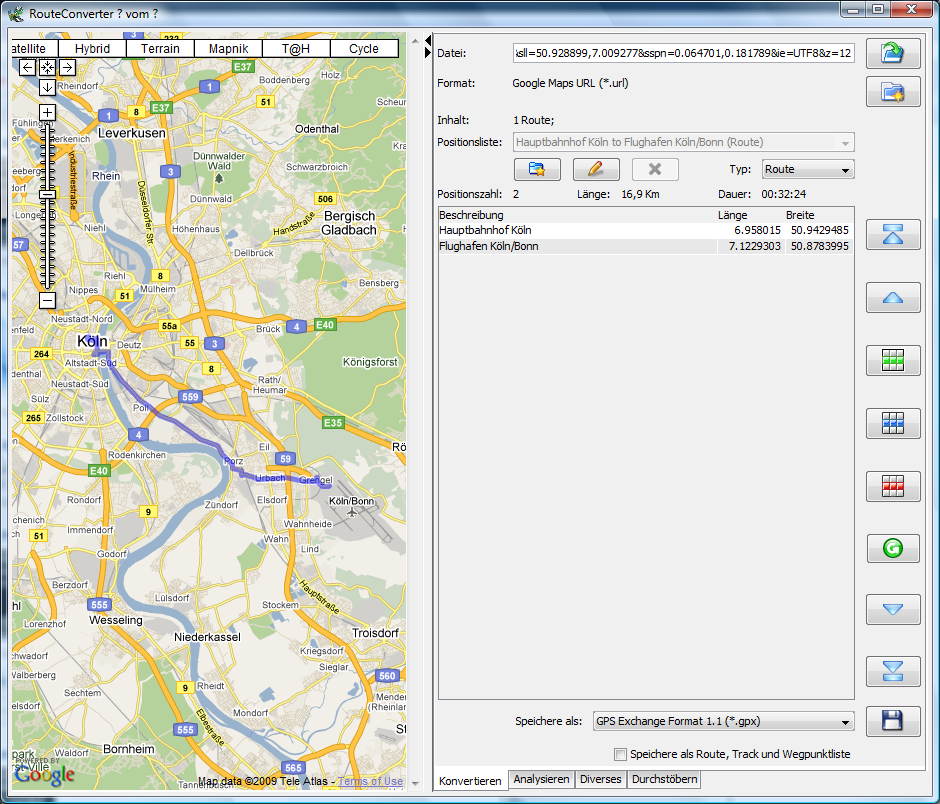Click latitude value 50.9429485
This screenshot has height=804, width=940.
820,230
